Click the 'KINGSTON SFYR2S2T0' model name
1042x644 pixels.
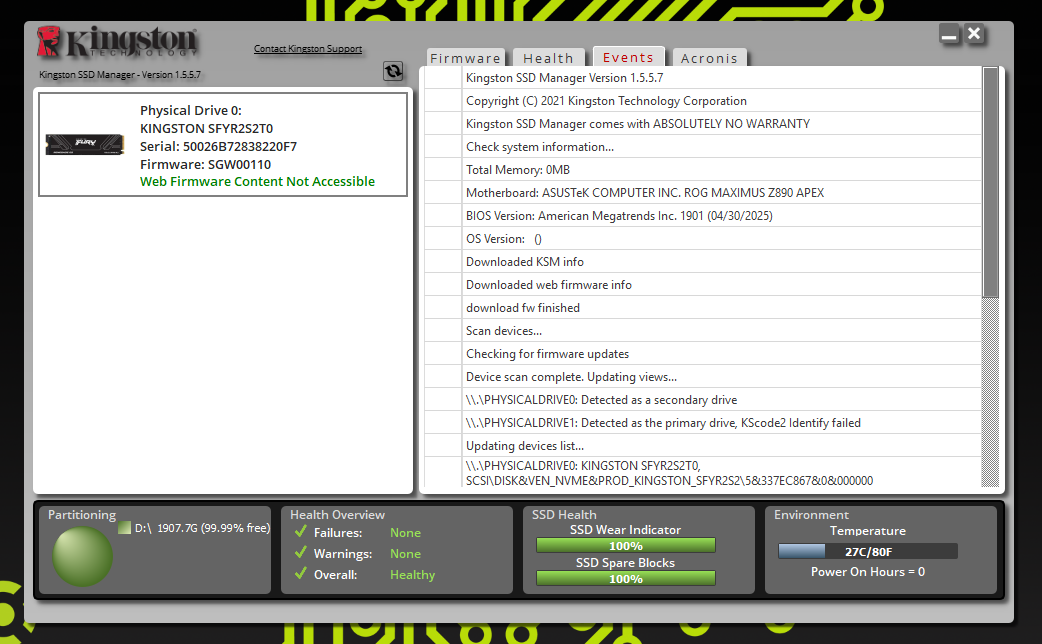click(207, 128)
